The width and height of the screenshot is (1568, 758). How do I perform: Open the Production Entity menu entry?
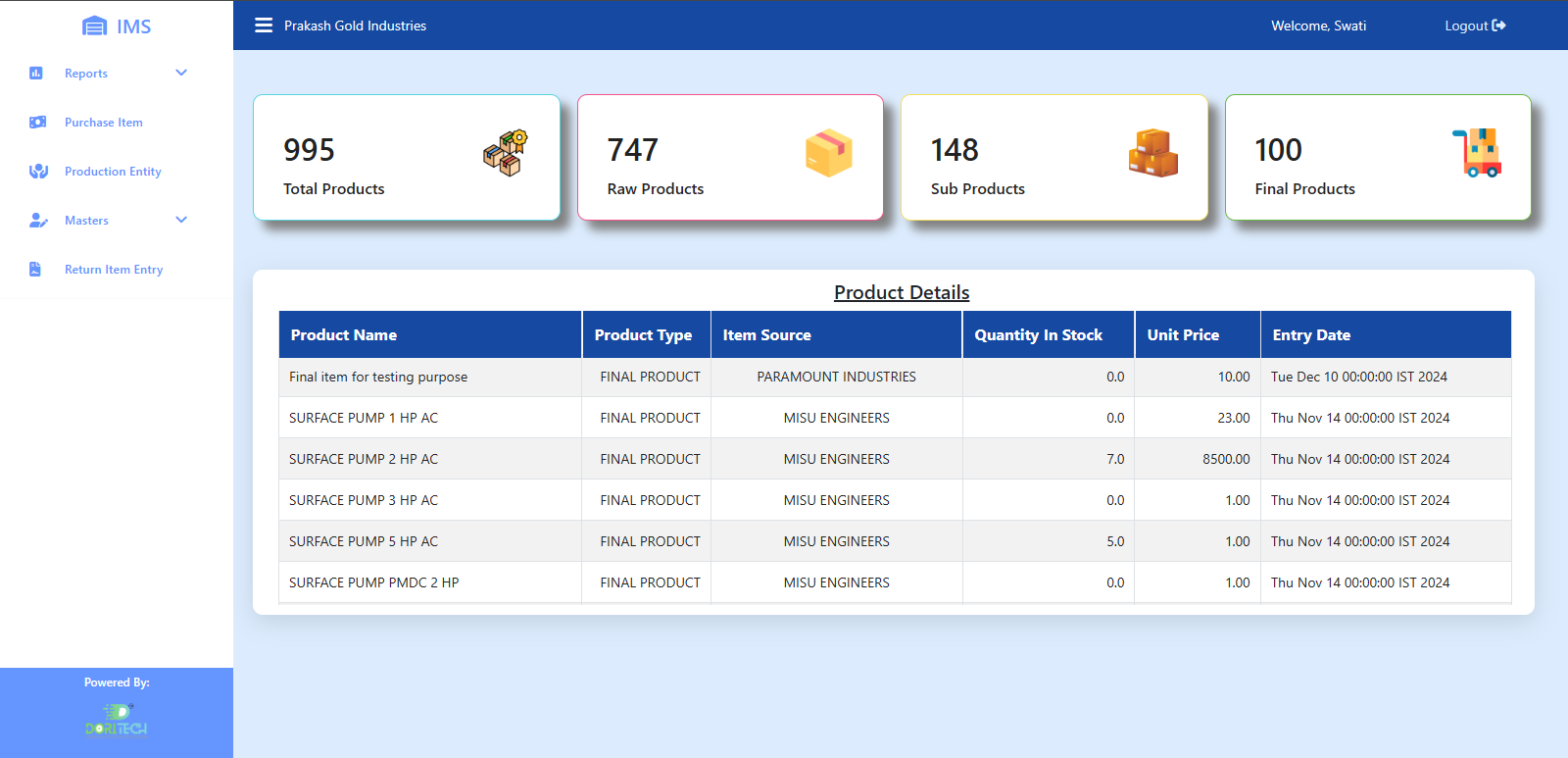[113, 172]
